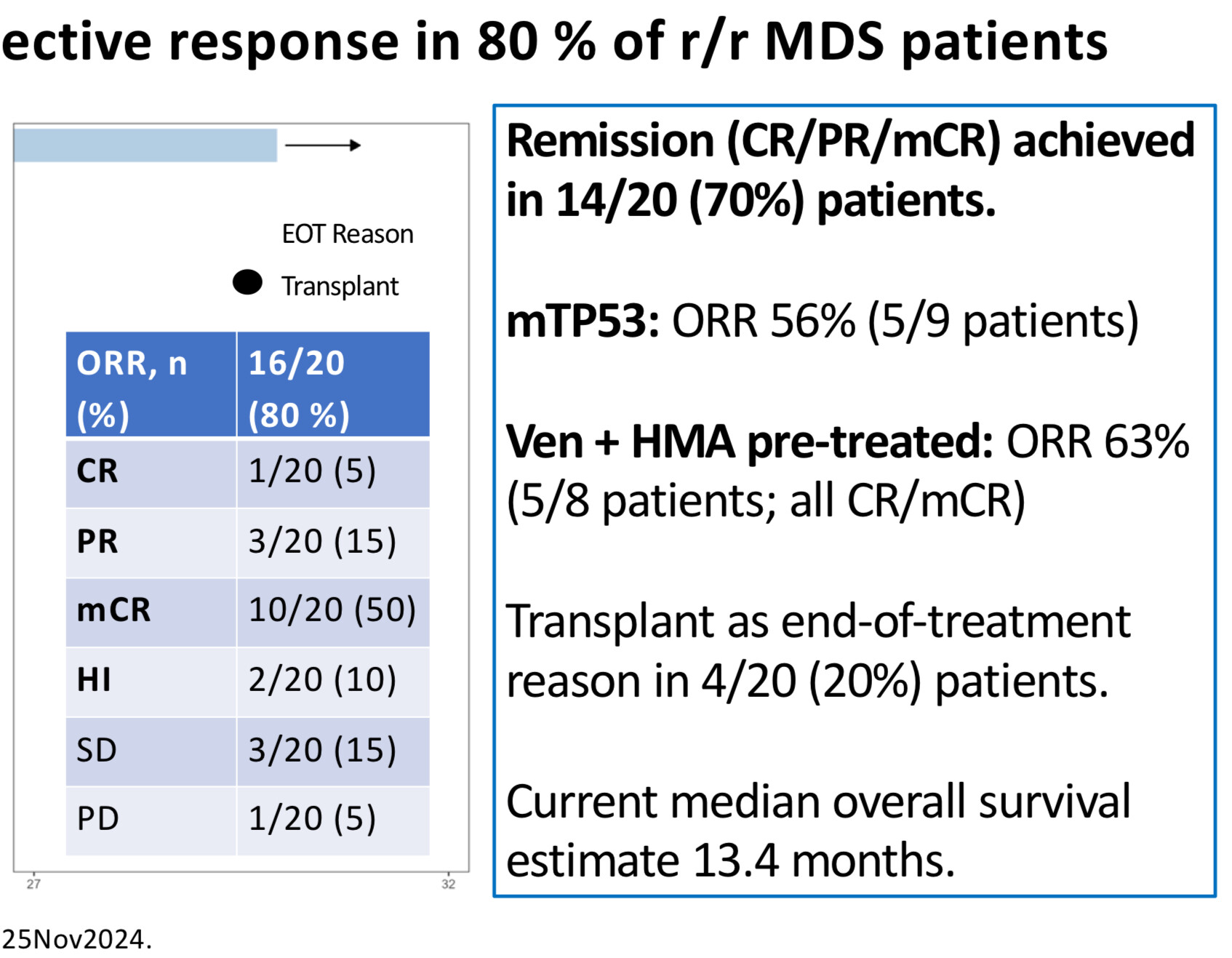Click the black arrow beside the blue bar

323,145
